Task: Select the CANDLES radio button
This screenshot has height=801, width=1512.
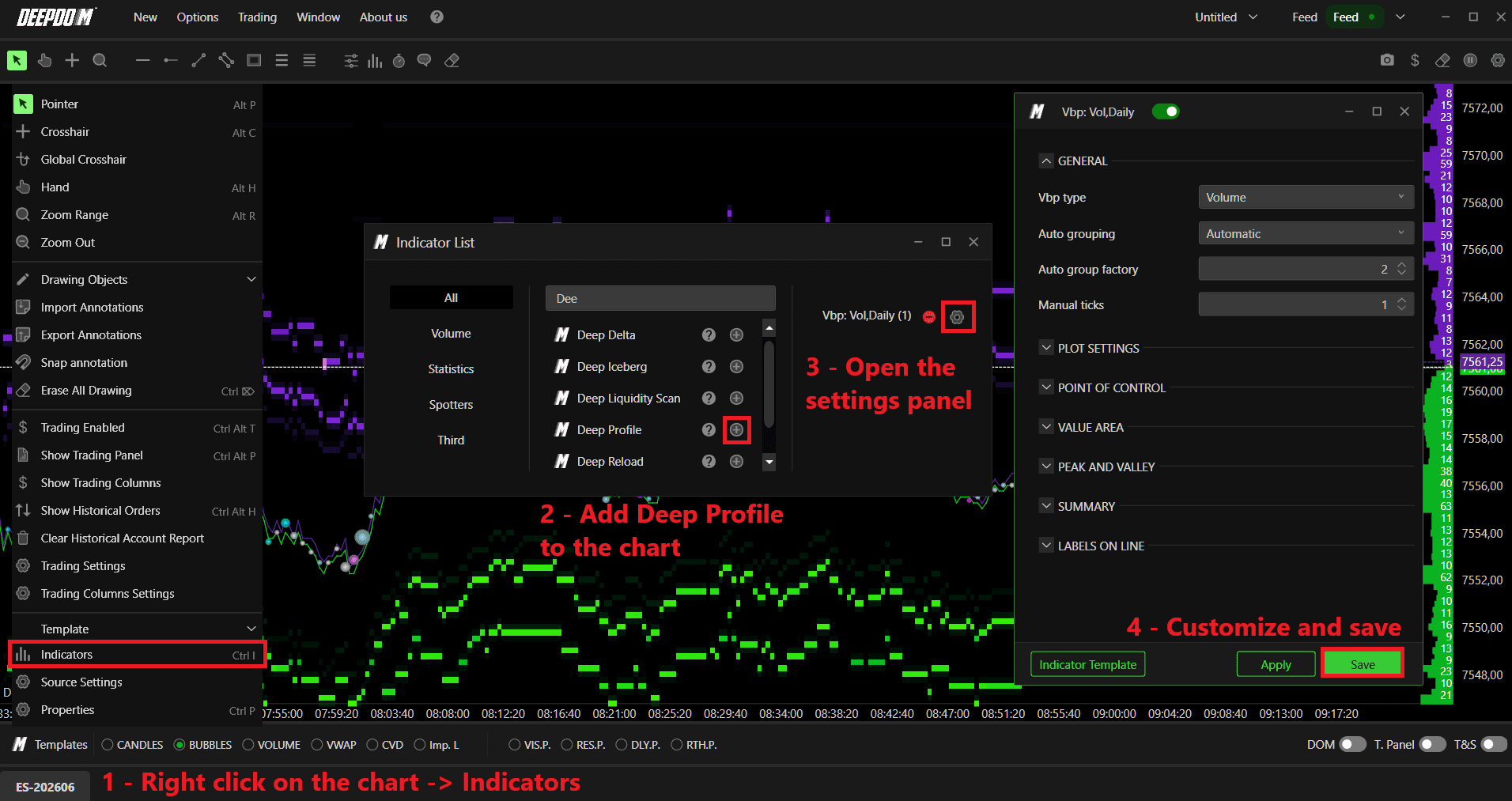Action: pyautogui.click(x=108, y=745)
